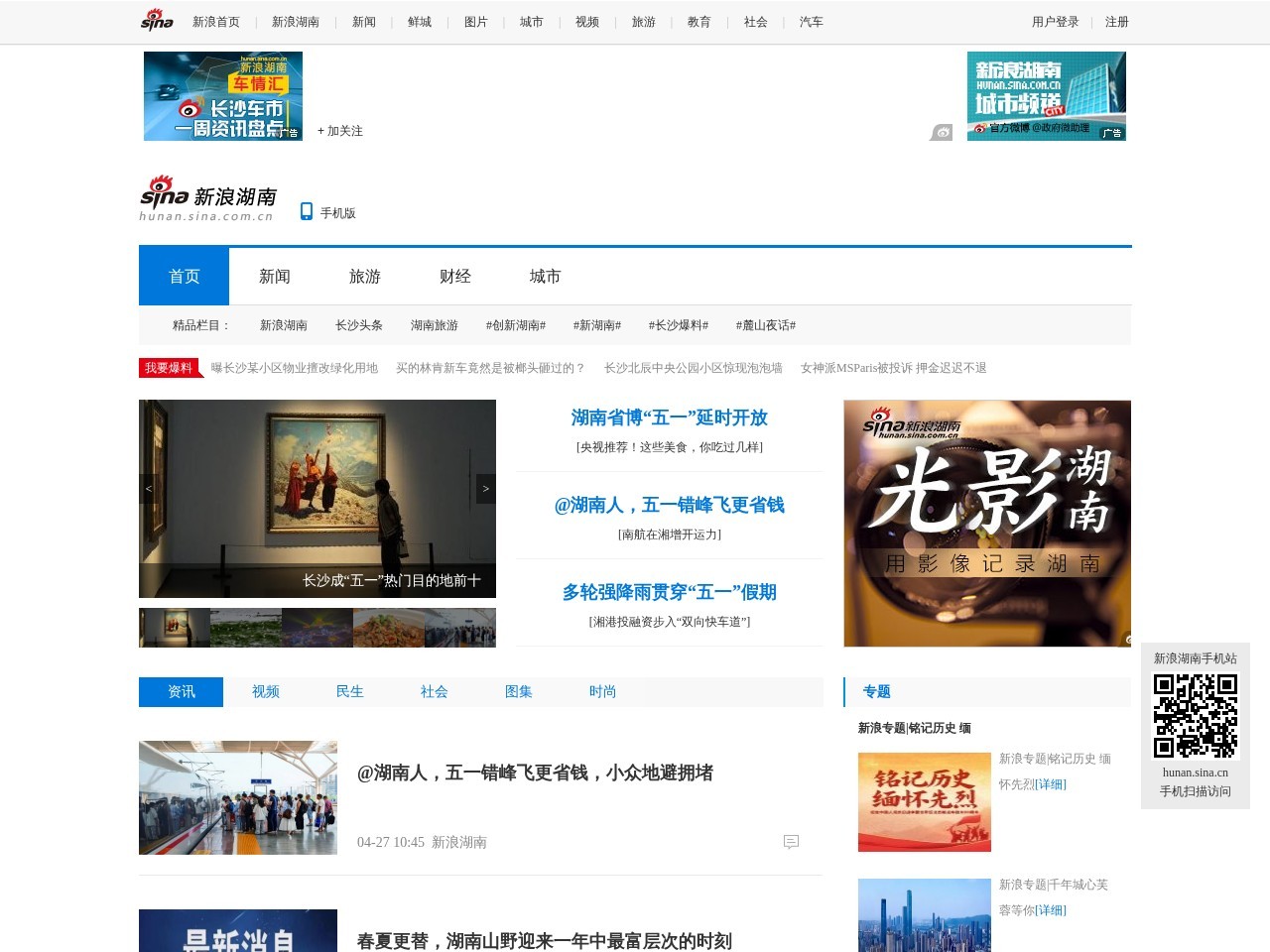Open the #麓山夜话# topic
This screenshot has height=952, width=1270.
coord(766,325)
